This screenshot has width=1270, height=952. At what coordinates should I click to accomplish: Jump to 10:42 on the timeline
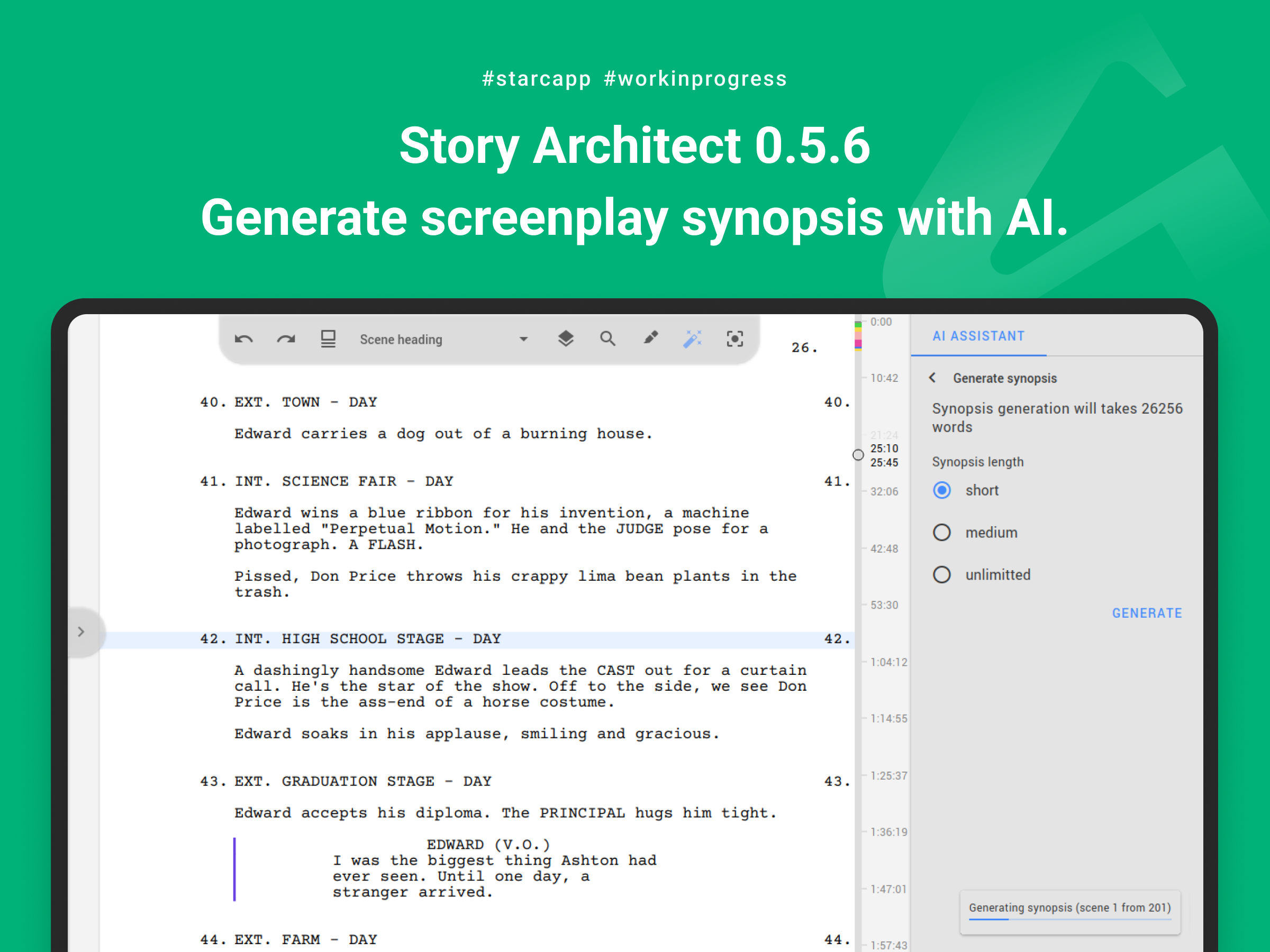(x=884, y=378)
